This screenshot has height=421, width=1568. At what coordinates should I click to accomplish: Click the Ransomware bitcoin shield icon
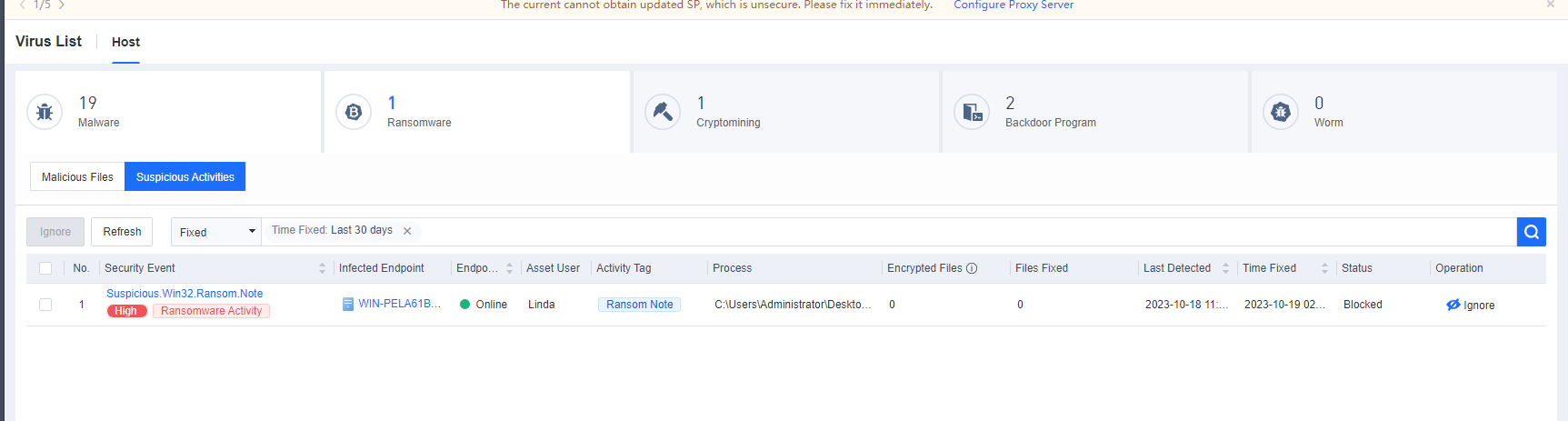pyautogui.click(x=354, y=112)
